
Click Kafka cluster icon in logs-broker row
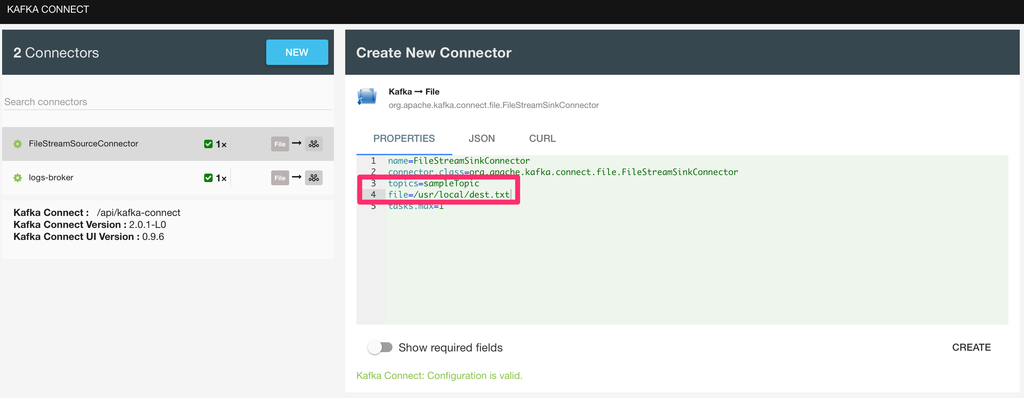tap(313, 177)
